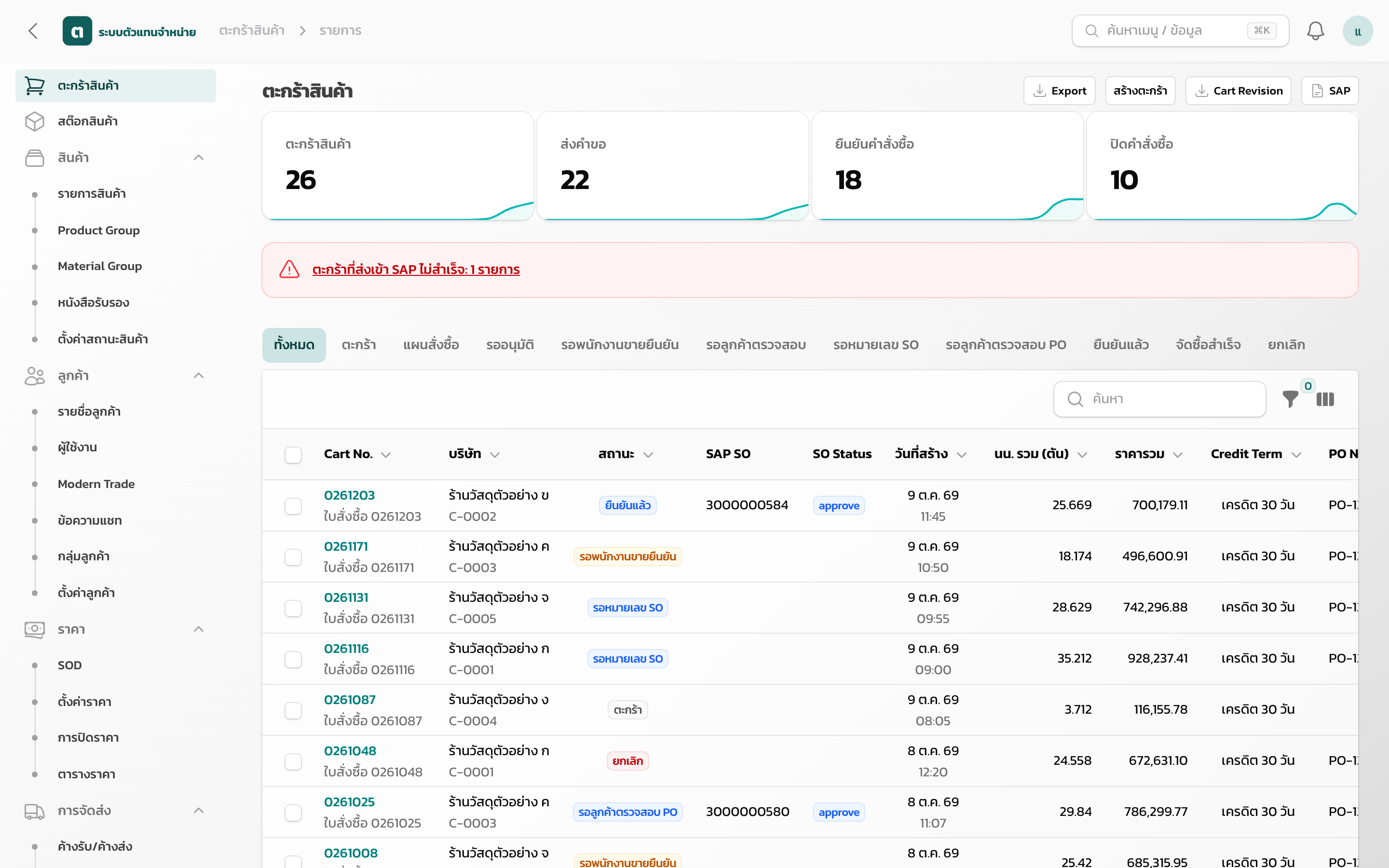The image size is (1389, 868).
Task: Click the สินค้า sidebar icon
Action: (x=35, y=158)
